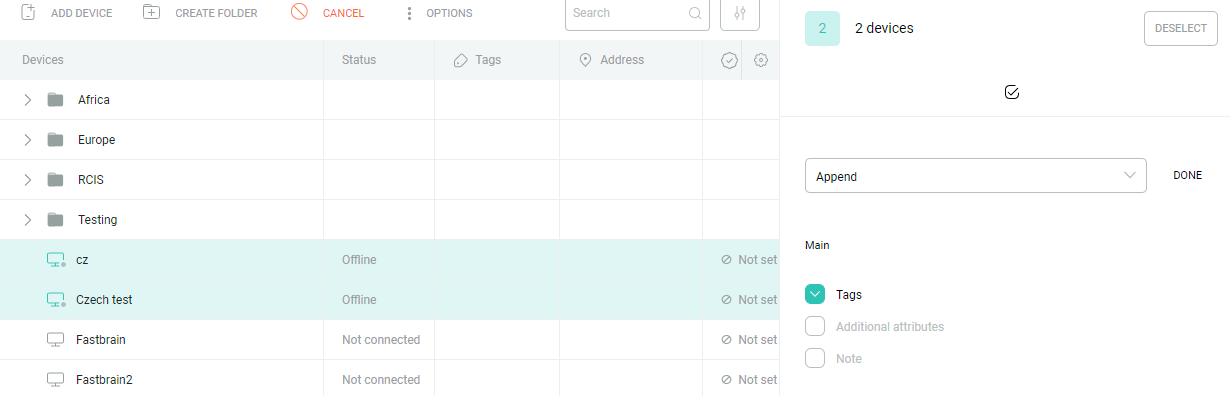Click the 2 selected devices badge

pos(822,28)
